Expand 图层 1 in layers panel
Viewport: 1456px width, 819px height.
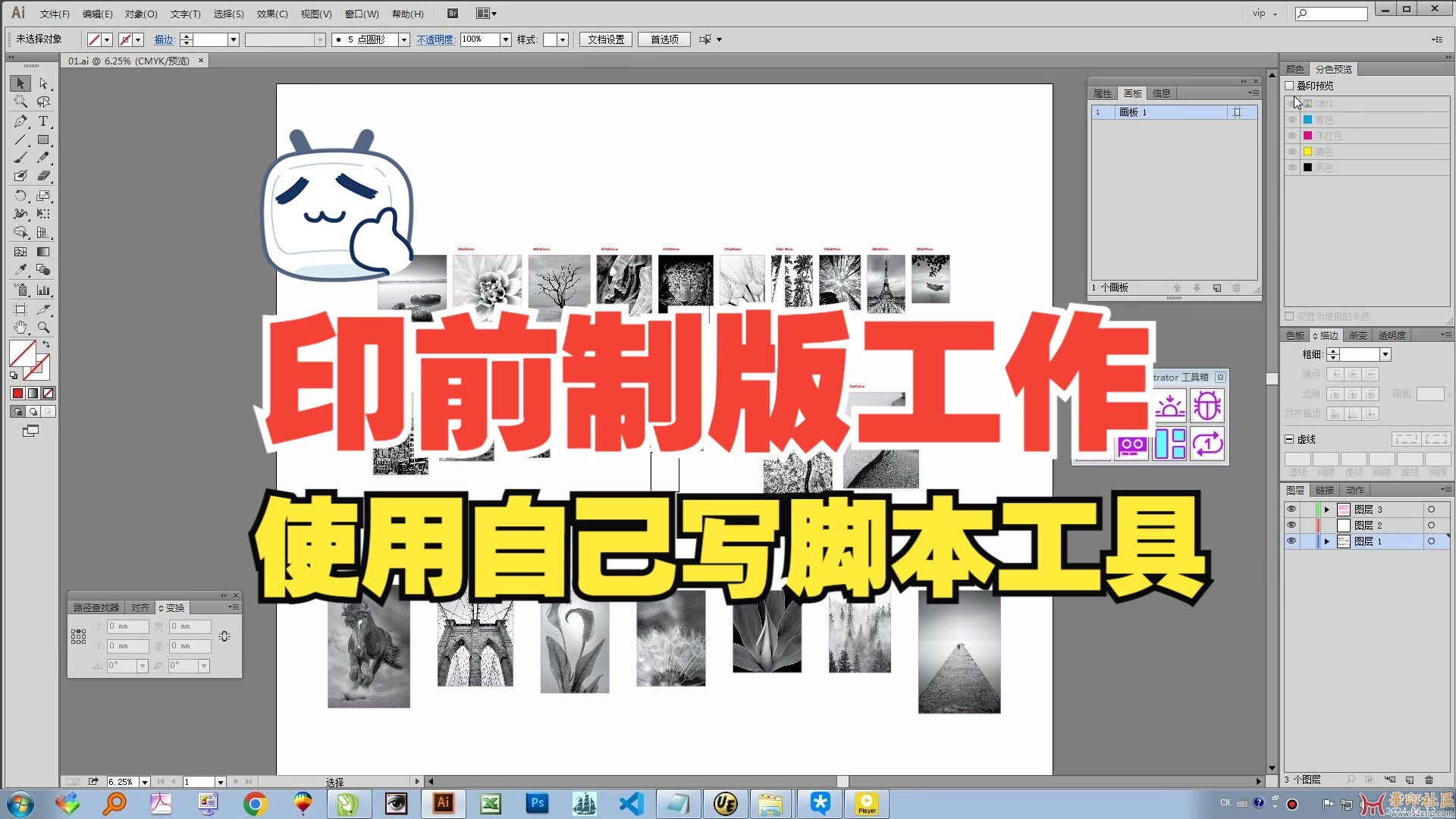[x=1326, y=541]
